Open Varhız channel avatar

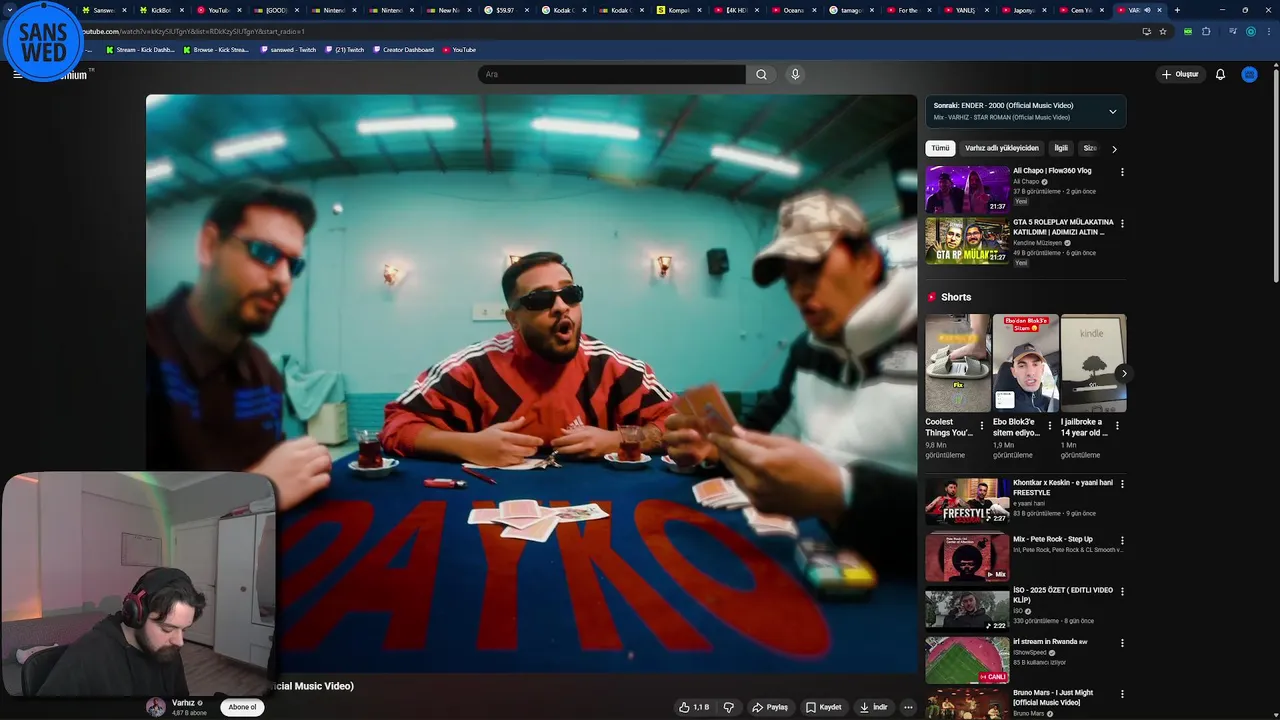tap(156, 707)
